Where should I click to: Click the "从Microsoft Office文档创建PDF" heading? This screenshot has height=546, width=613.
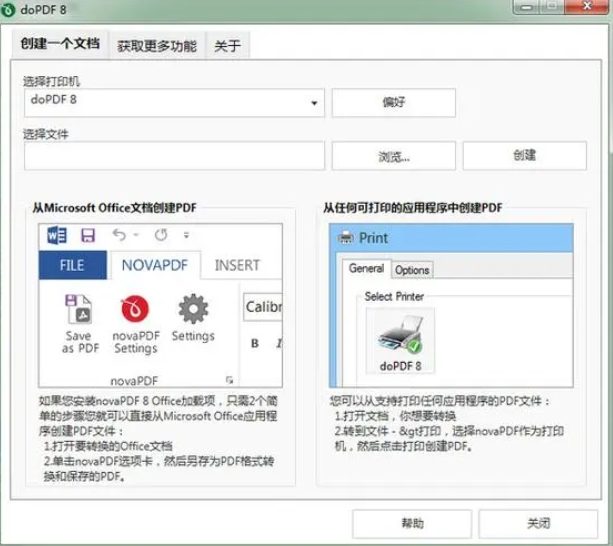coord(114,208)
